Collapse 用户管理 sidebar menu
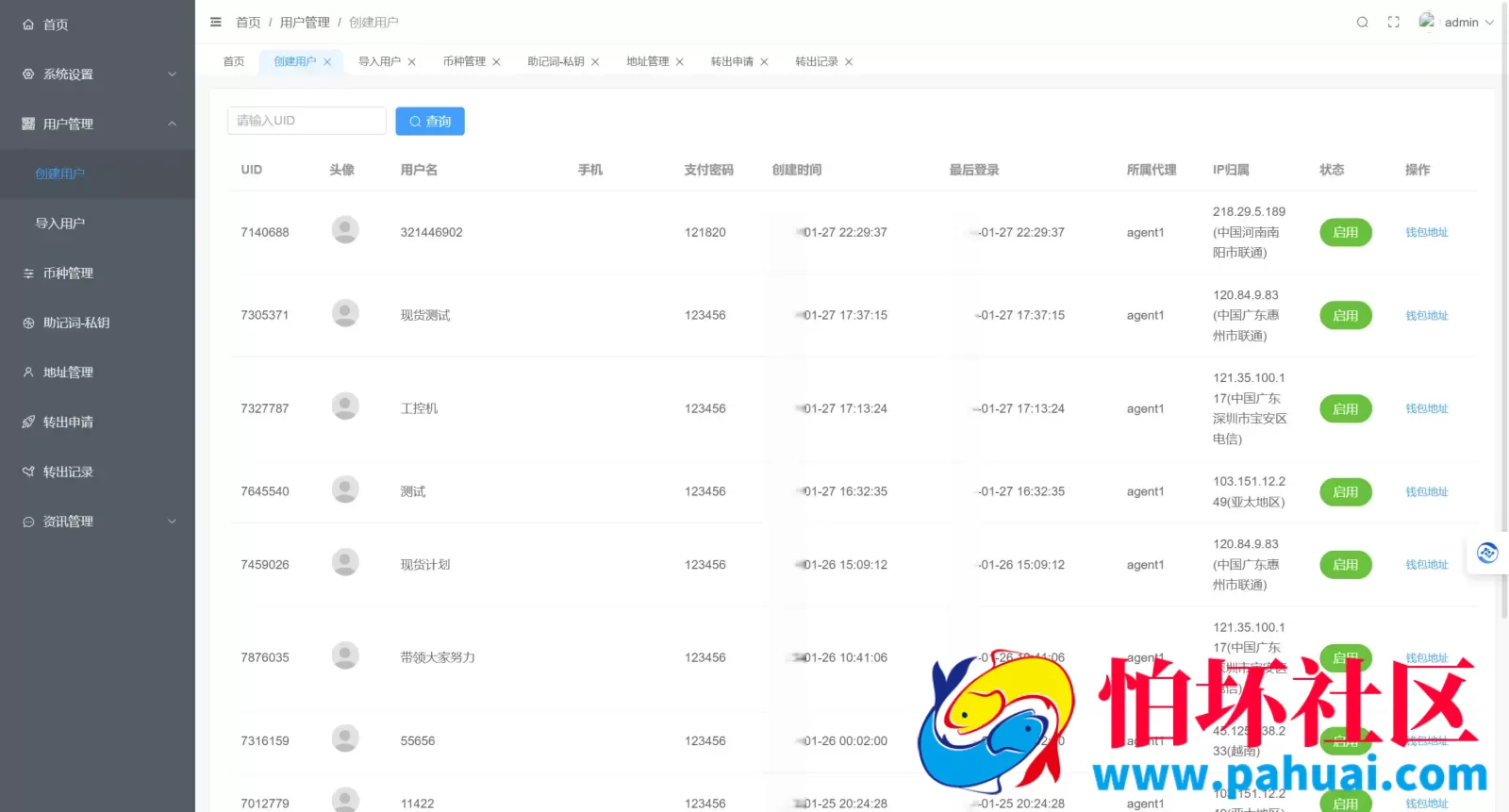Viewport: 1509px width, 812px height. [97, 124]
